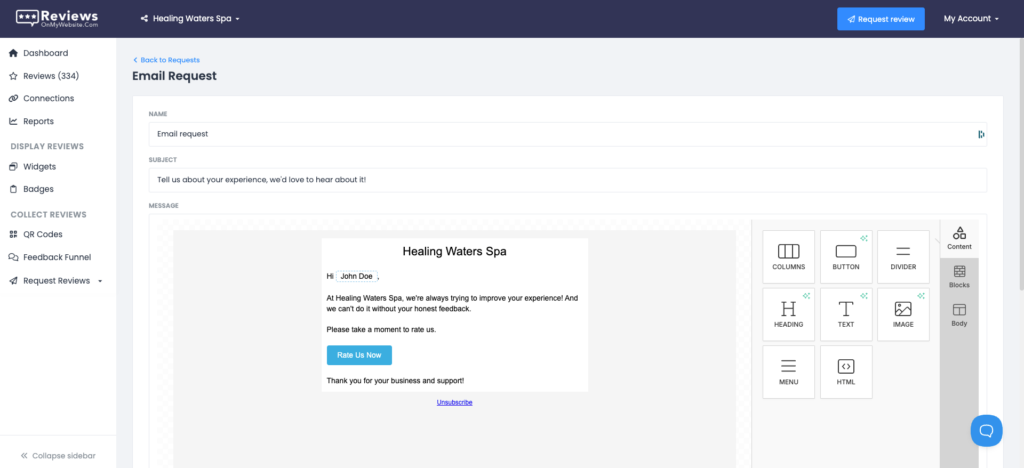
Task: Select the HTML content block
Action: point(846,372)
